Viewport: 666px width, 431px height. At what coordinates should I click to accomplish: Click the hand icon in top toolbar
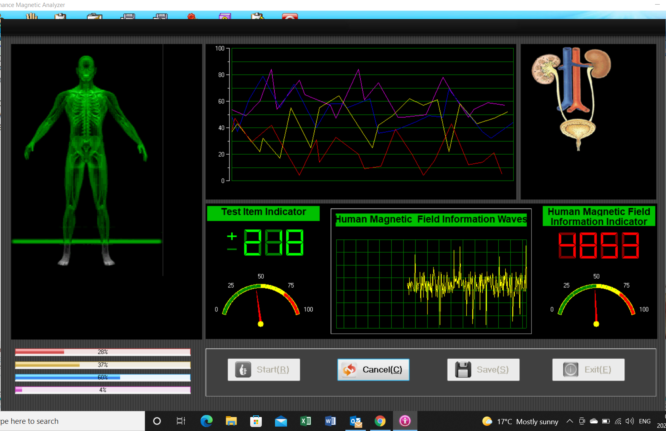(31, 17)
